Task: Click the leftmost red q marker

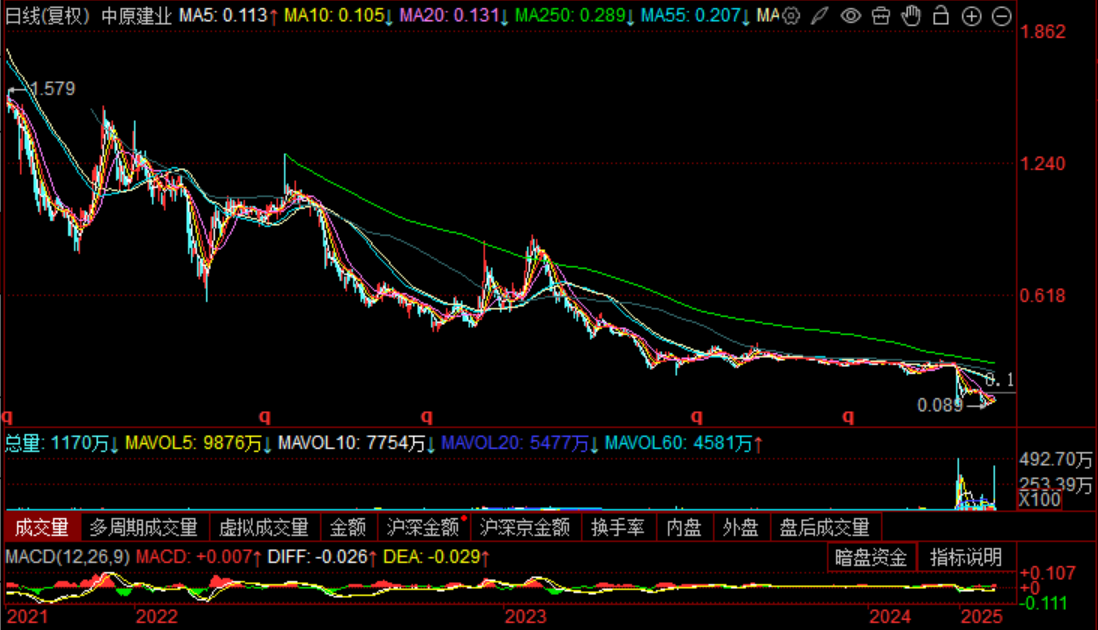Action: pyautogui.click(x=8, y=415)
